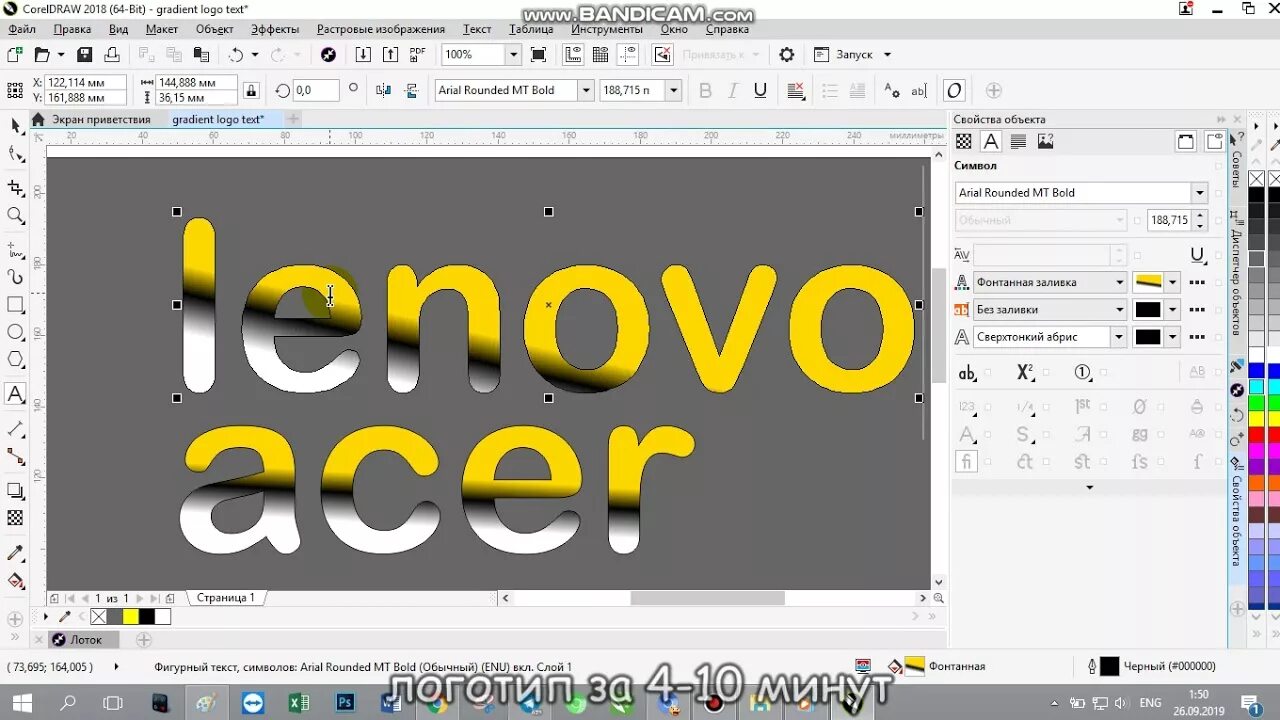Select the Interactive Fill bucket tool
Image resolution: width=1280 pixels, height=720 pixels.
tap(15, 581)
